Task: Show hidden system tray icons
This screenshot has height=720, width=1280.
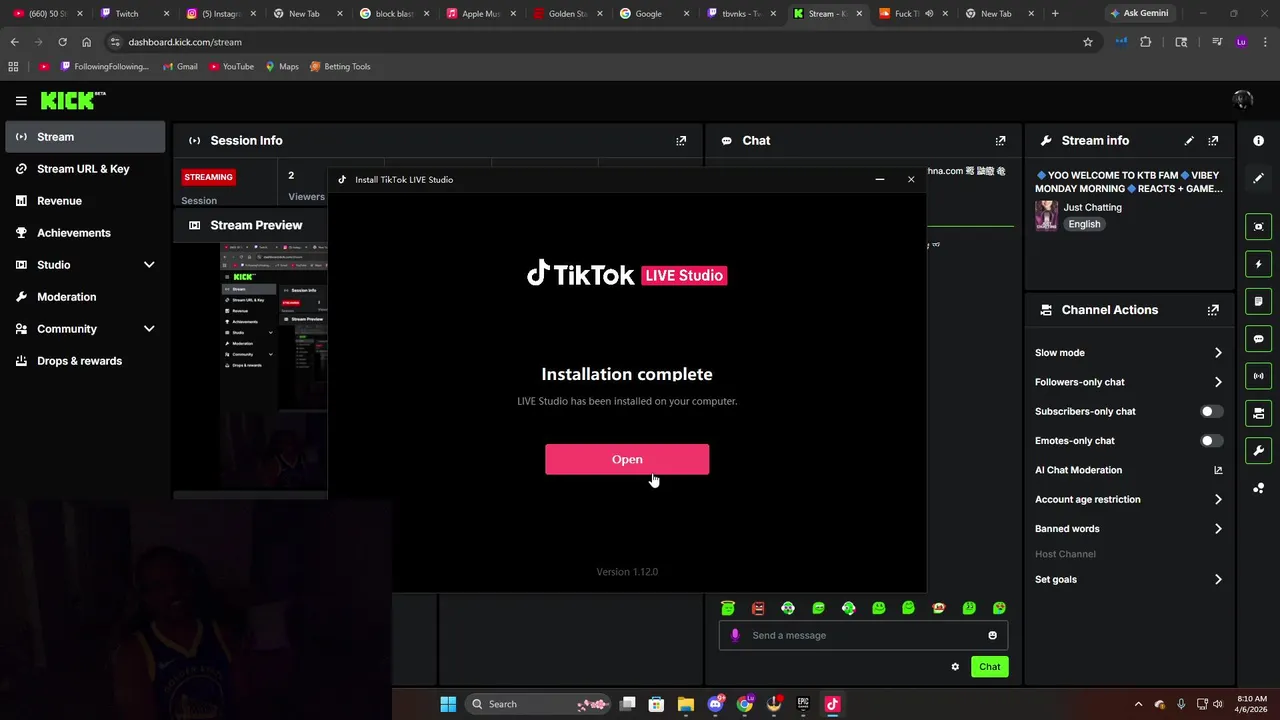Action: pyautogui.click(x=1138, y=704)
